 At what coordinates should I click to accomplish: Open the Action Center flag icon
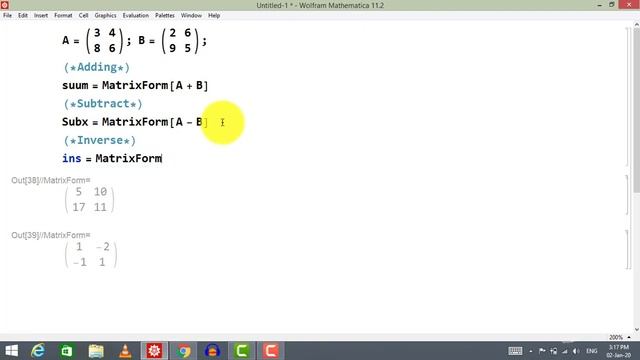[542, 351]
